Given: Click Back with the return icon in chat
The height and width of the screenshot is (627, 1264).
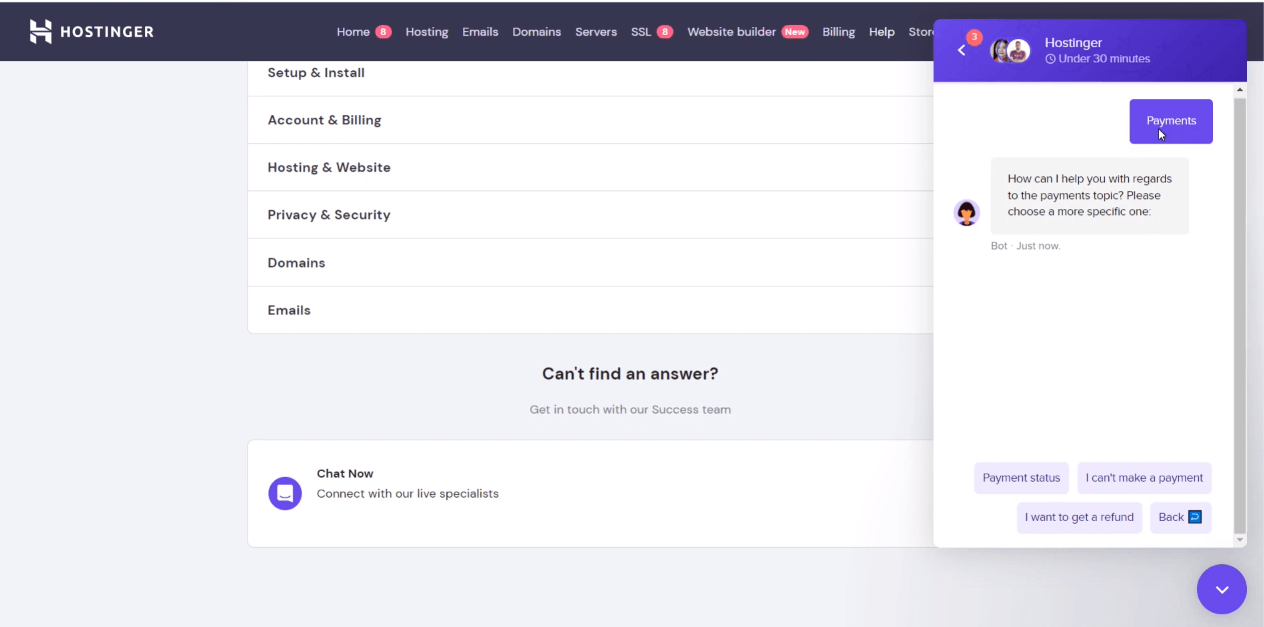Looking at the screenshot, I should click(1180, 517).
